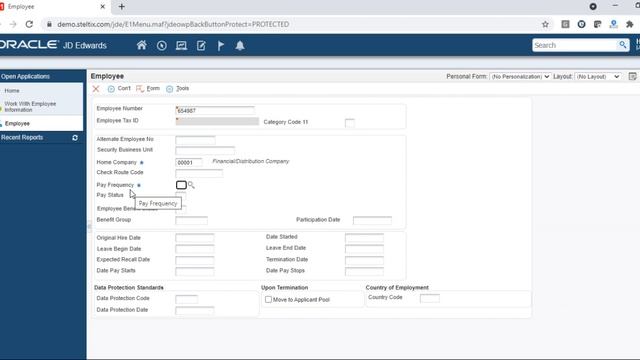Click the Employee Number field
The height and width of the screenshot is (360, 640).
click(x=215, y=110)
